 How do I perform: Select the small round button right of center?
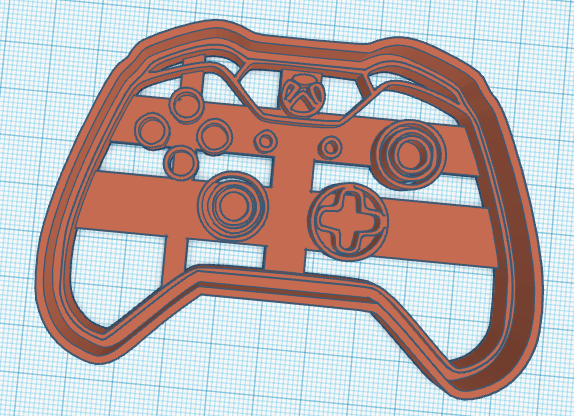pyautogui.click(x=331, y=147)
